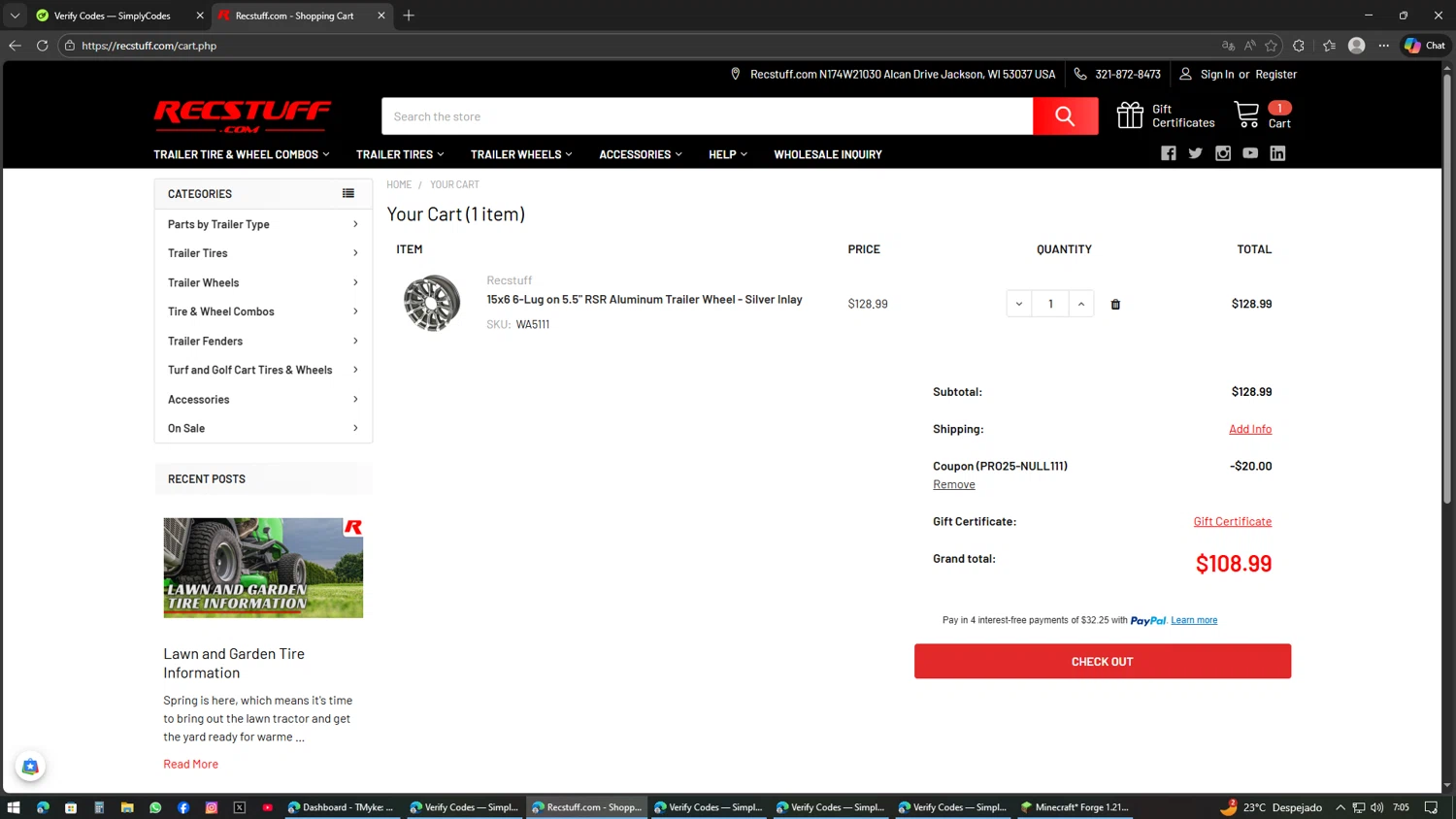The image size is (1456, 819).
Task: Expand Trailer Wheels nav menu
Action: (x=521, y=154)
